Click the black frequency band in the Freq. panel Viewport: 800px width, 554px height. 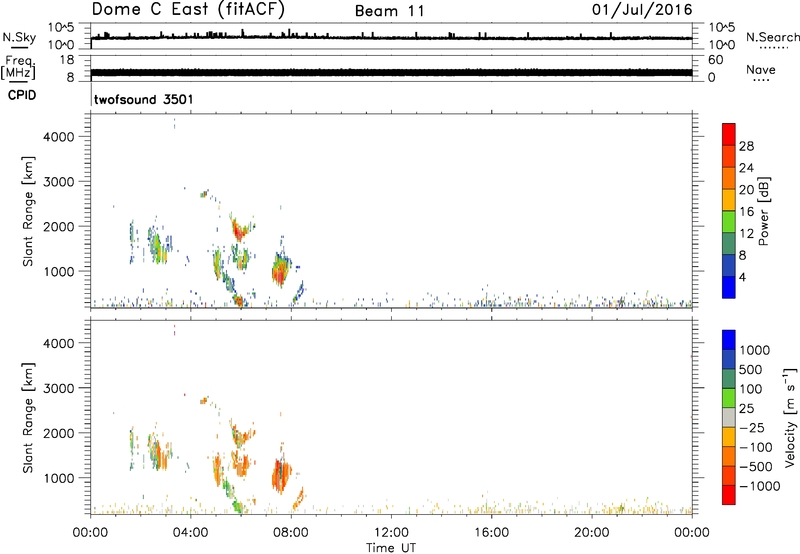[391, 72]
